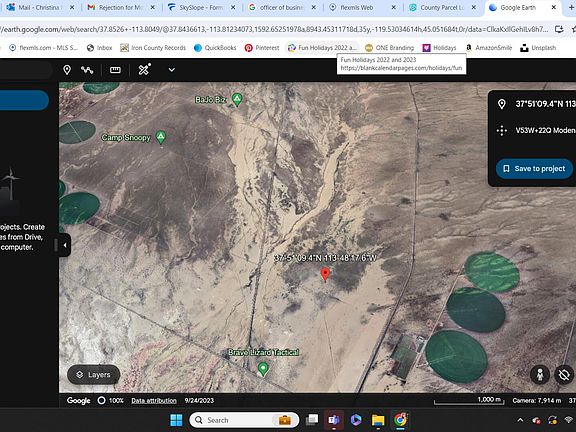Open the Inbox bookmark
Viewport: 576px width, 432px height.
[100, 48]
